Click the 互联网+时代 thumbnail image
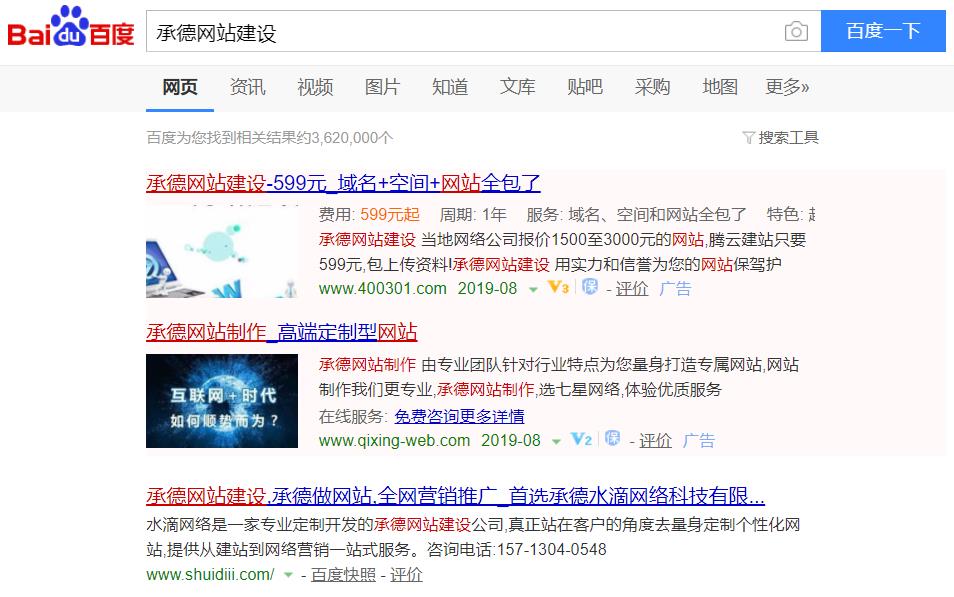This screenshot has height=597, width=954. tap(221, 401)
